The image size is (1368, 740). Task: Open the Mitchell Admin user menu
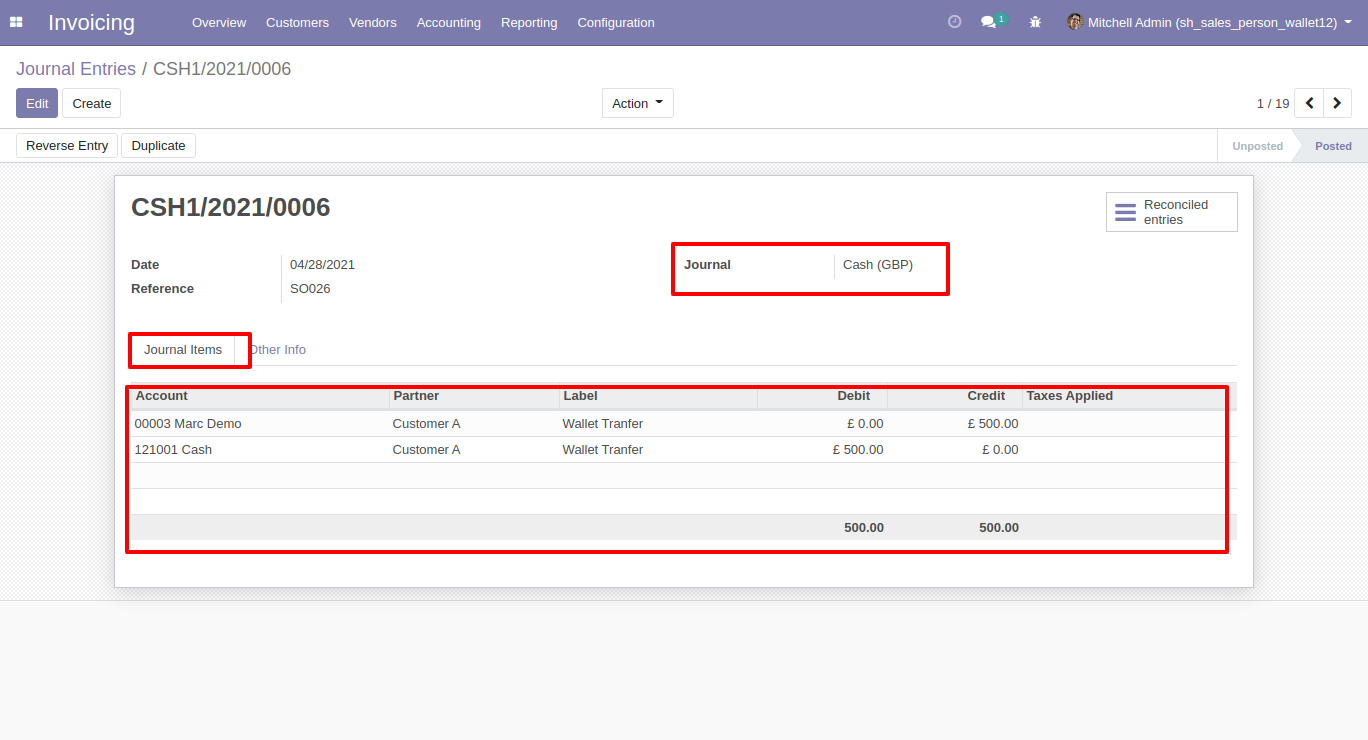coord(1211,22)
